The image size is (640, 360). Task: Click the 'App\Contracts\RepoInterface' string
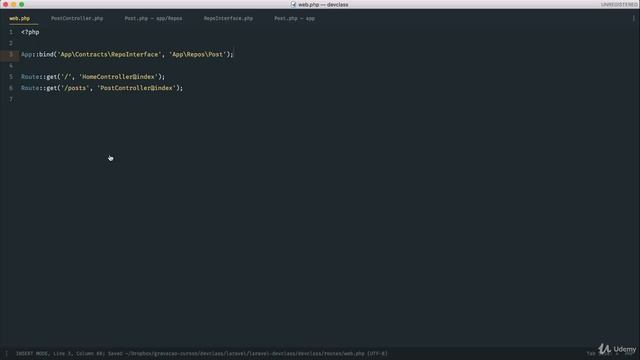pos(109,54)
